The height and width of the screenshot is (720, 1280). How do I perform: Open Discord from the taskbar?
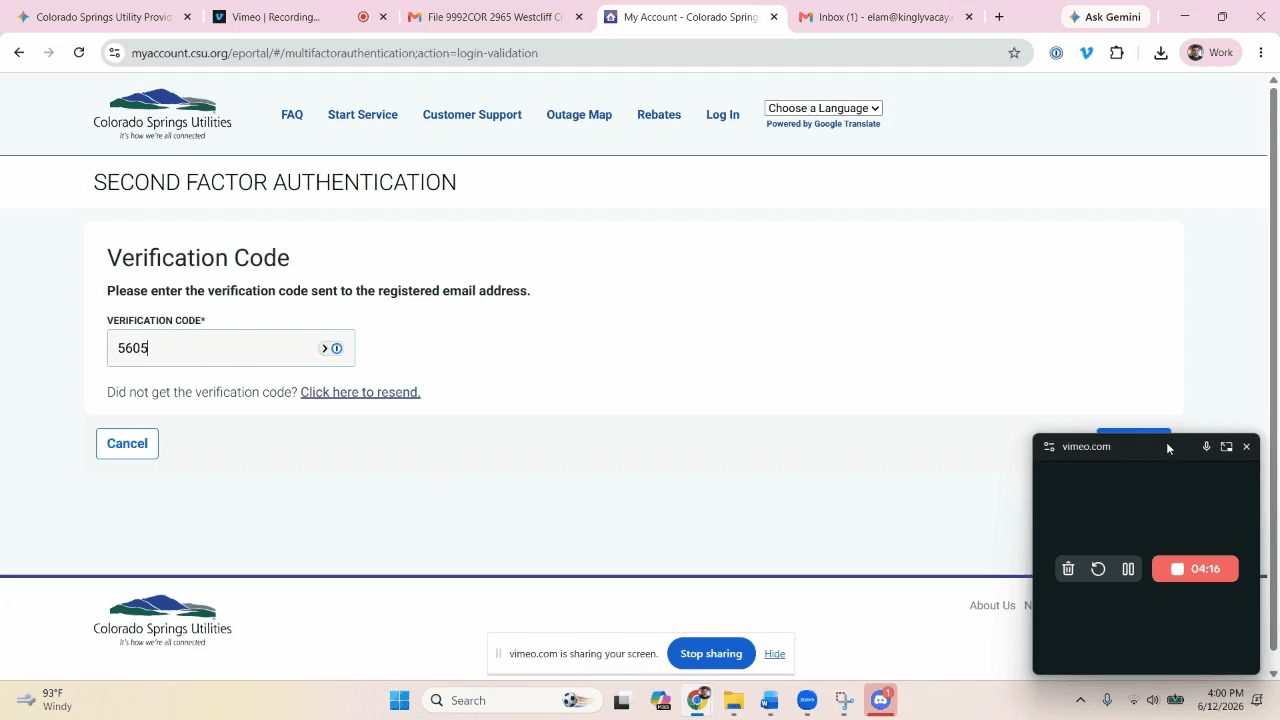coord(881,700)
